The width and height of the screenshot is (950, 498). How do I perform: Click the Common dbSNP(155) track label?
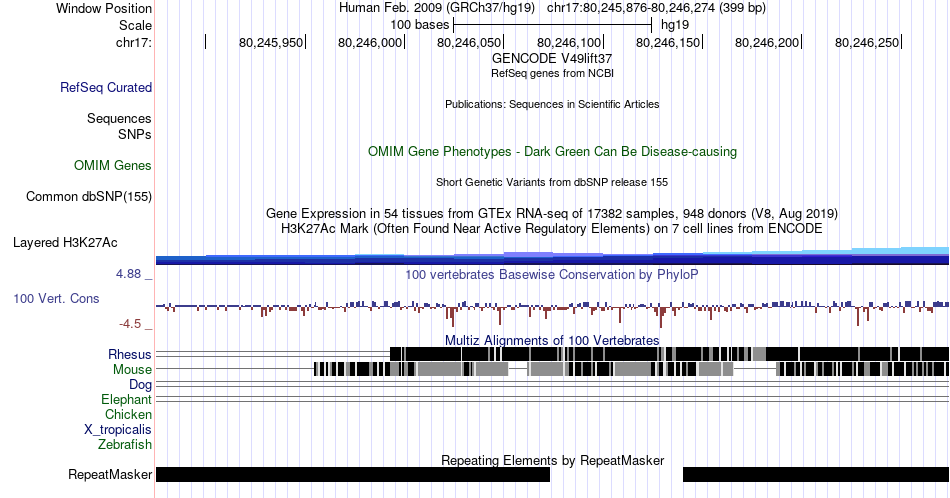point(89,196)
